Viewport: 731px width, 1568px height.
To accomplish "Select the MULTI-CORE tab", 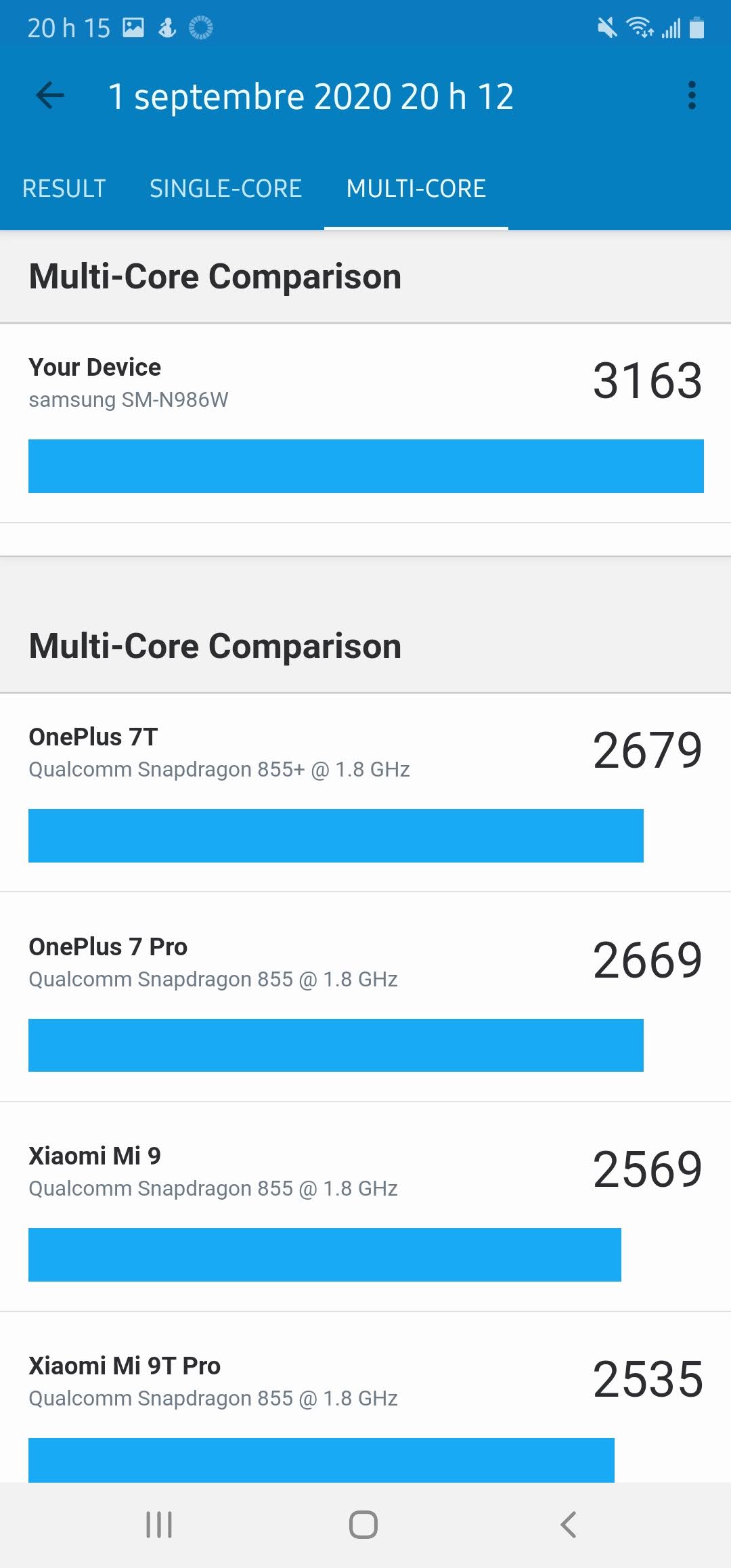I will tap(416, 188).
